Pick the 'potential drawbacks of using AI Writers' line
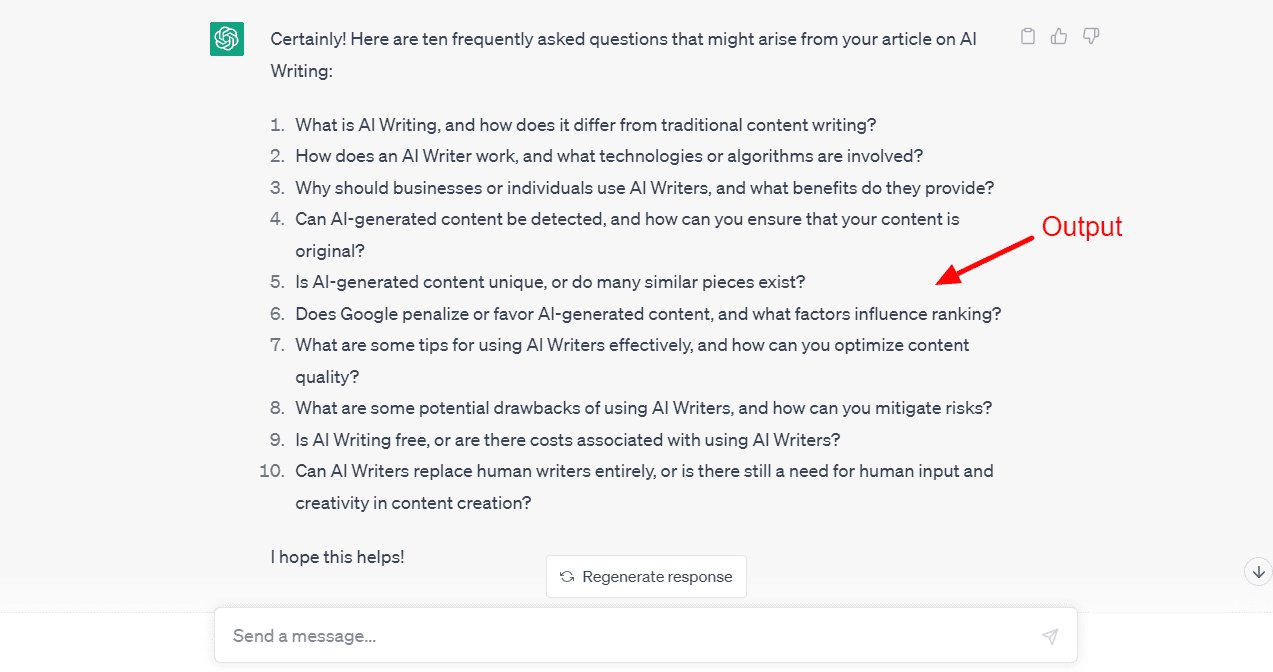 click(x=643, y=408)
